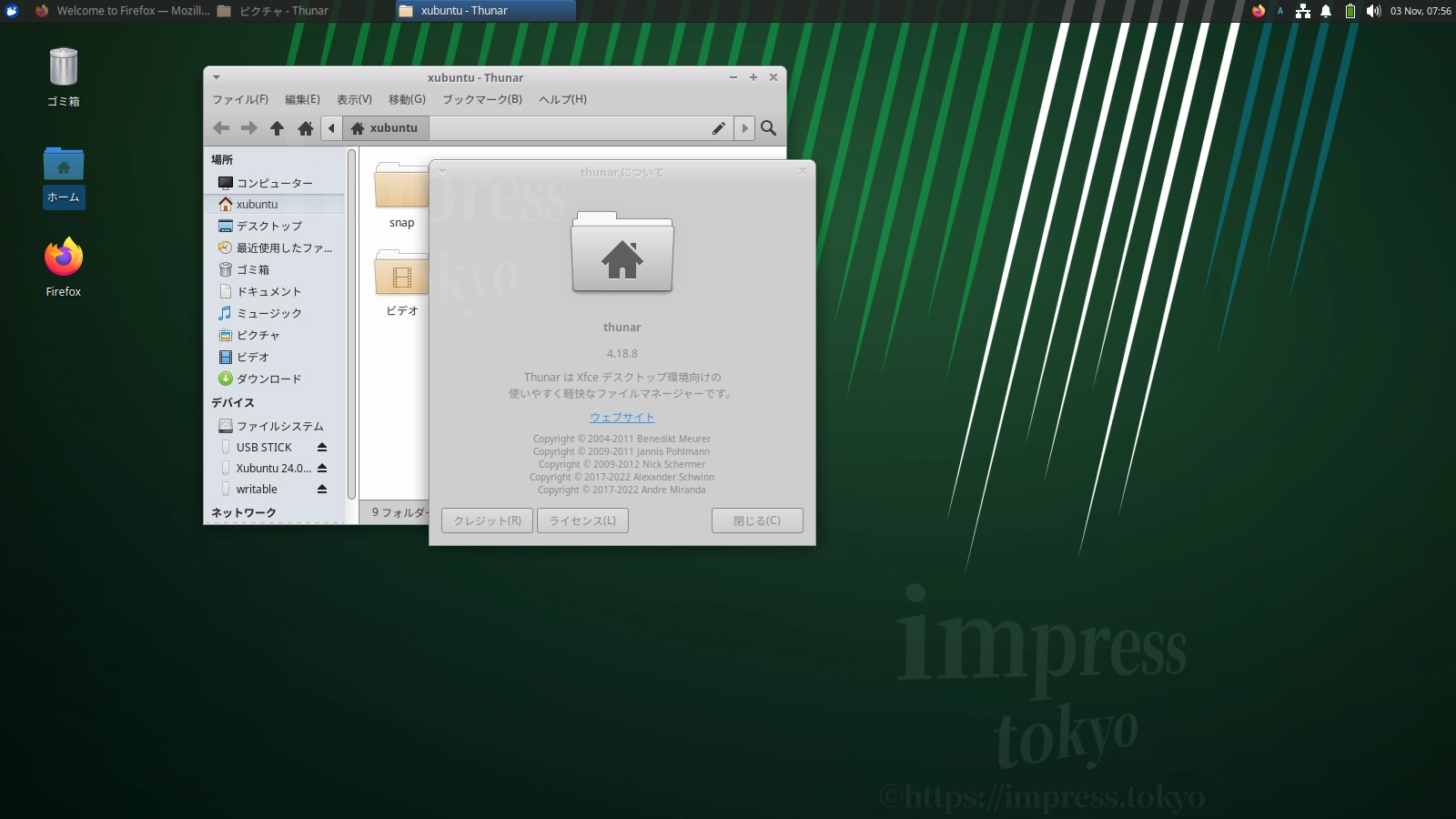The height and width of the screenshot is (819, 1456).
Task: Open the volume control indicator
Action: pyautogui.click(x=1373, y=11)
